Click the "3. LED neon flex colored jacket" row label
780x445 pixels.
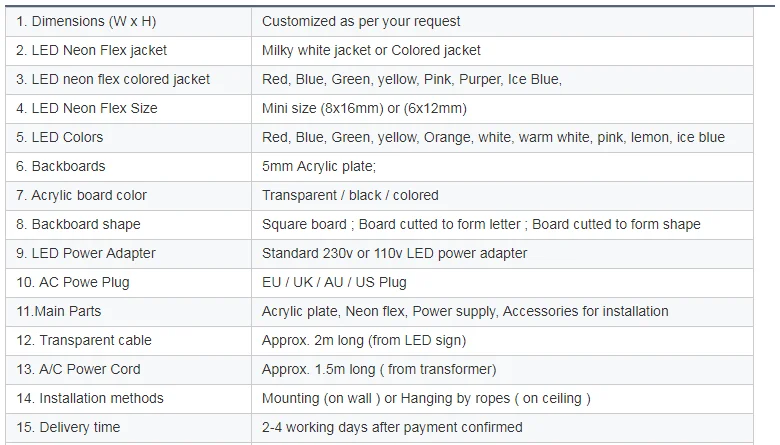[113, 79]
